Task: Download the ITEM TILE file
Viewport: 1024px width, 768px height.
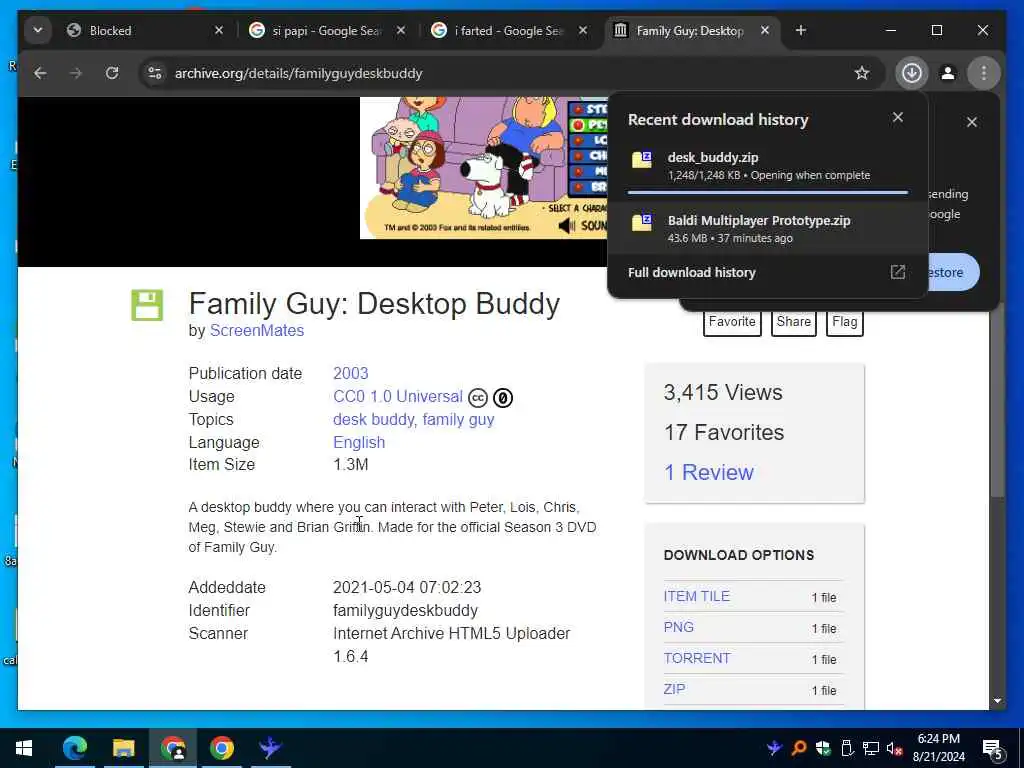Action: [697, 596]
